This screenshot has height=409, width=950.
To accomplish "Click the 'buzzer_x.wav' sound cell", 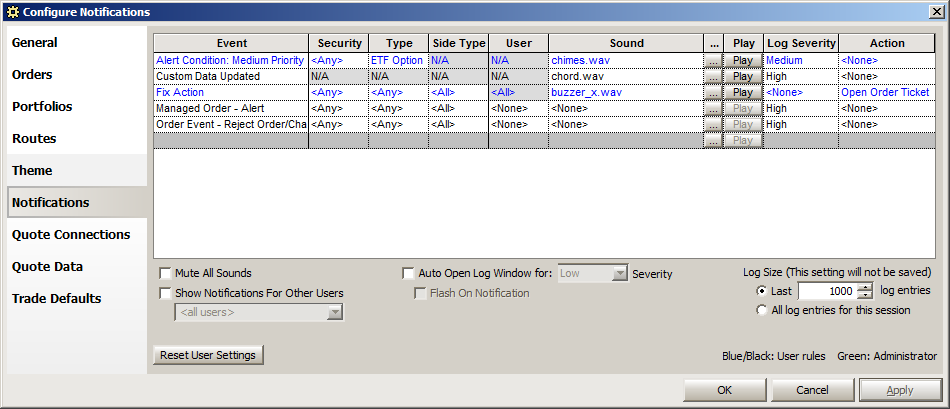I will tap(626, 92).
